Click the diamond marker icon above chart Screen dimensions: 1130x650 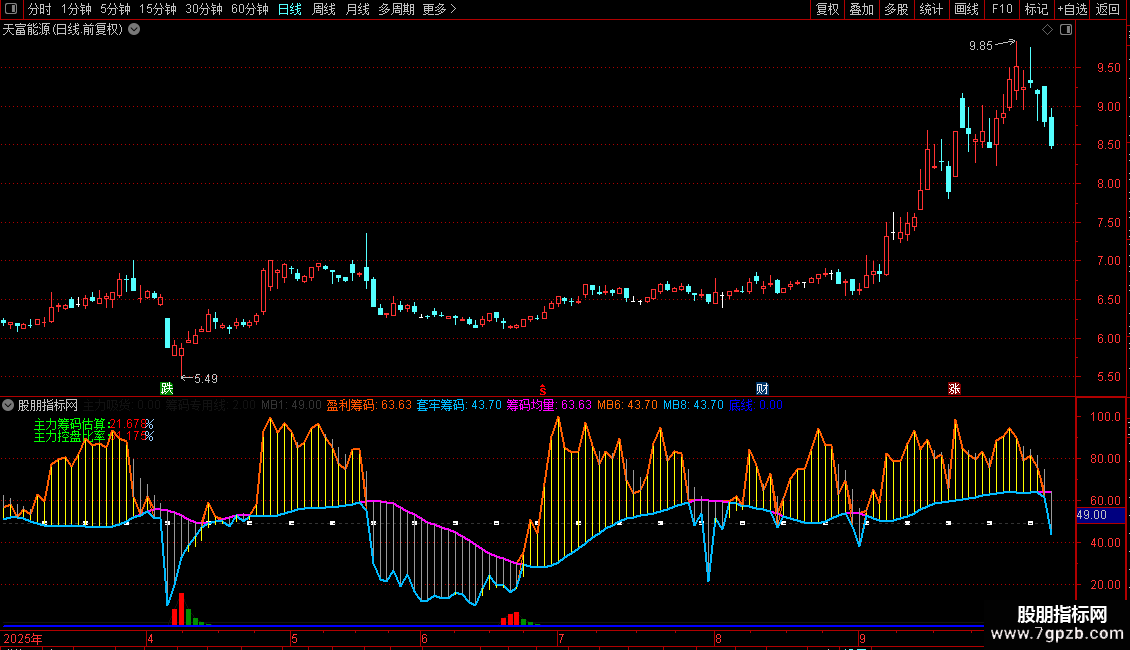click(x=1047, y=30)
